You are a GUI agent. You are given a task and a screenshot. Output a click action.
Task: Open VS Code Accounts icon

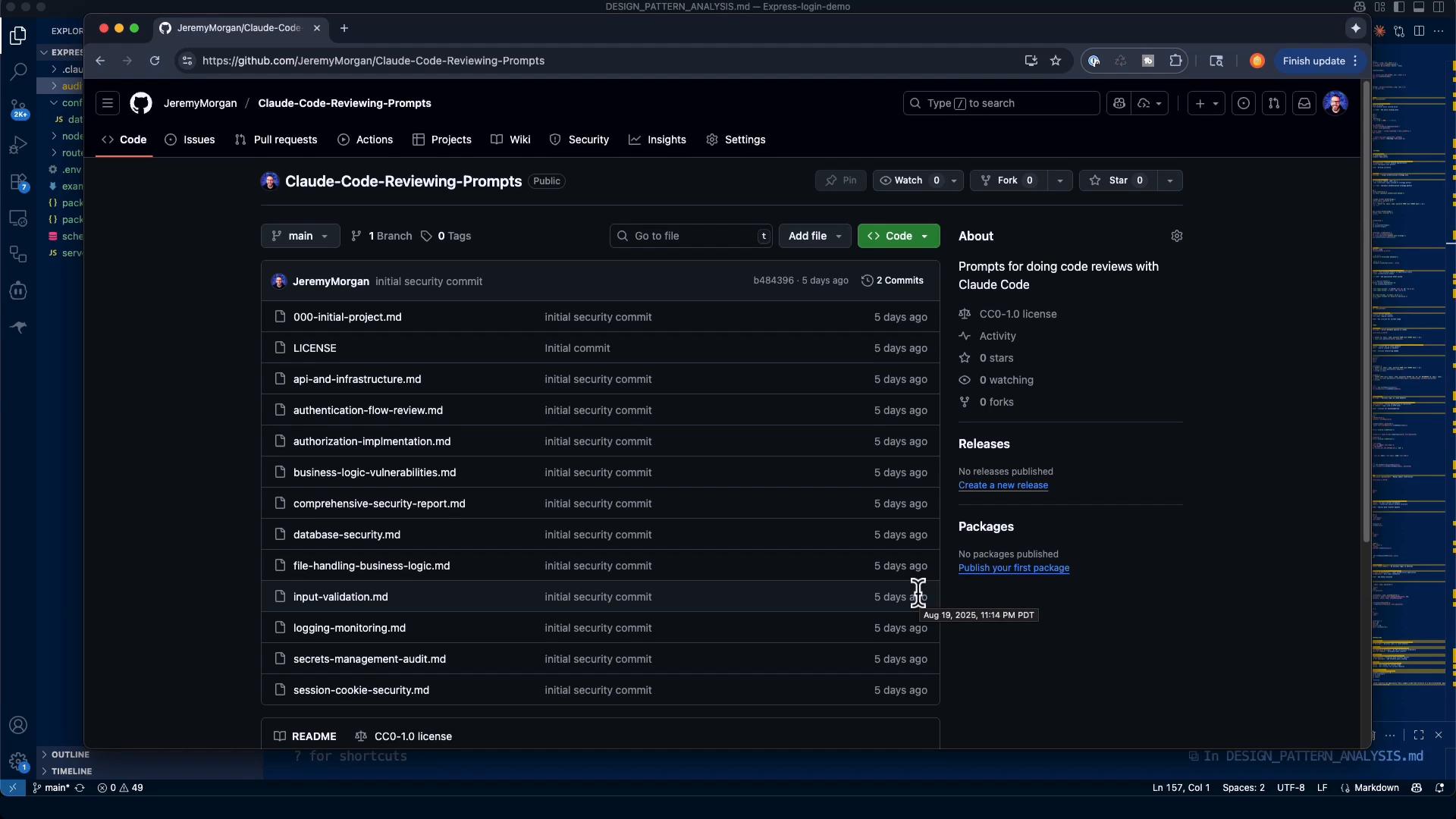pyautogui.click(x=18, y=725)
